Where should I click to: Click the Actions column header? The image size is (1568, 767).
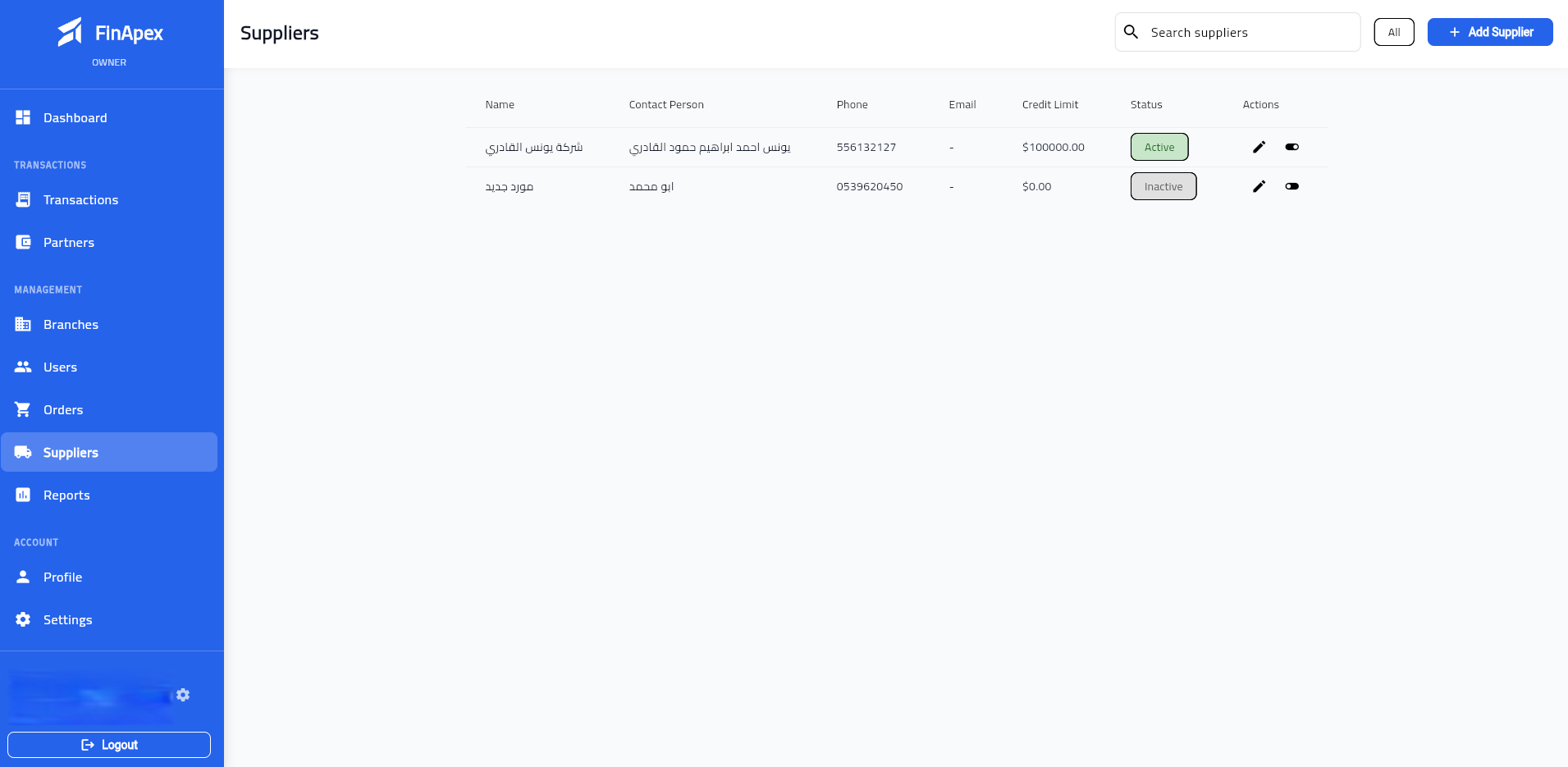[x=1260, y=104]
